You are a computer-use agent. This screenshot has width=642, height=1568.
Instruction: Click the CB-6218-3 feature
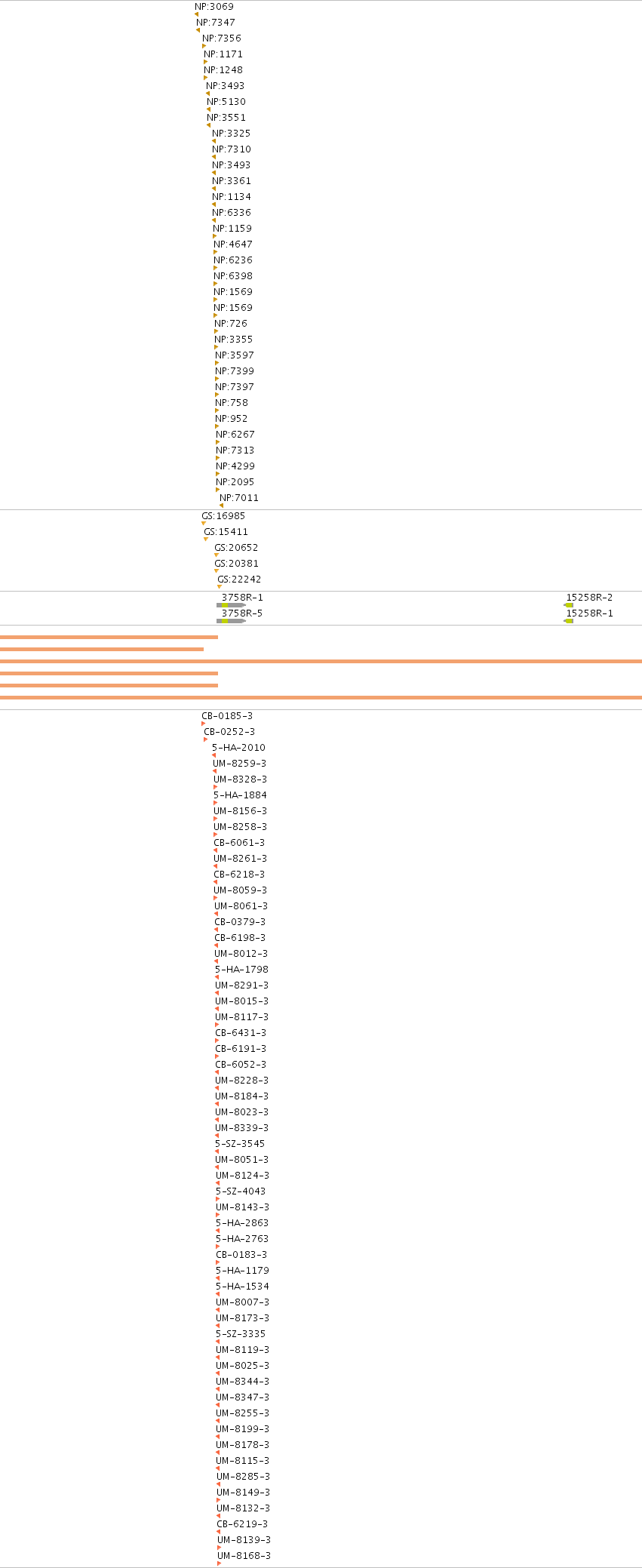(239, 875)
